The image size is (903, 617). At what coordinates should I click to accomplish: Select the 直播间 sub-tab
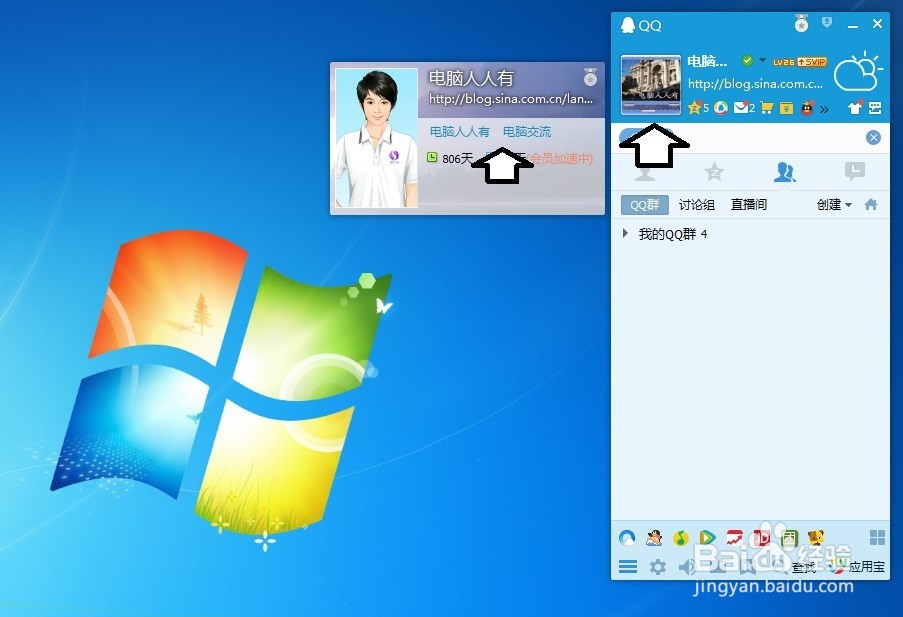click(x=749, y=205)
